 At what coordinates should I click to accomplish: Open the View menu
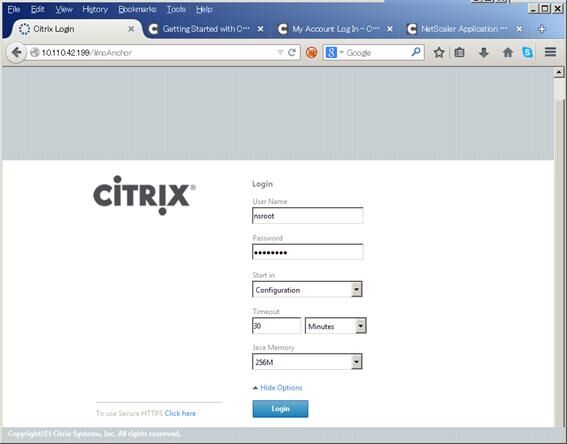tap(64, 9)
